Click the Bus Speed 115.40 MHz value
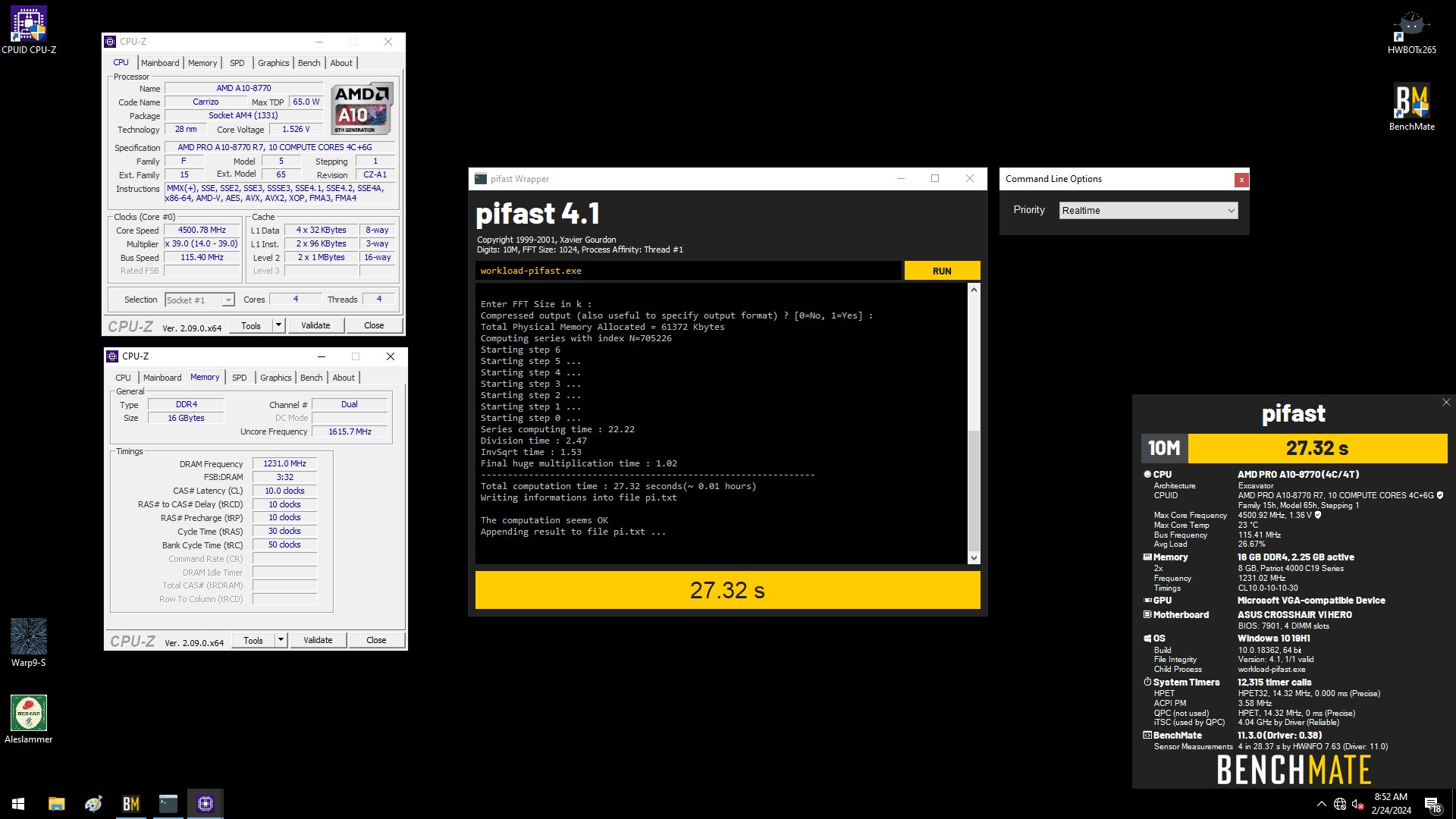The width and height of the screenshot is (1456, 819). [202, 257]
